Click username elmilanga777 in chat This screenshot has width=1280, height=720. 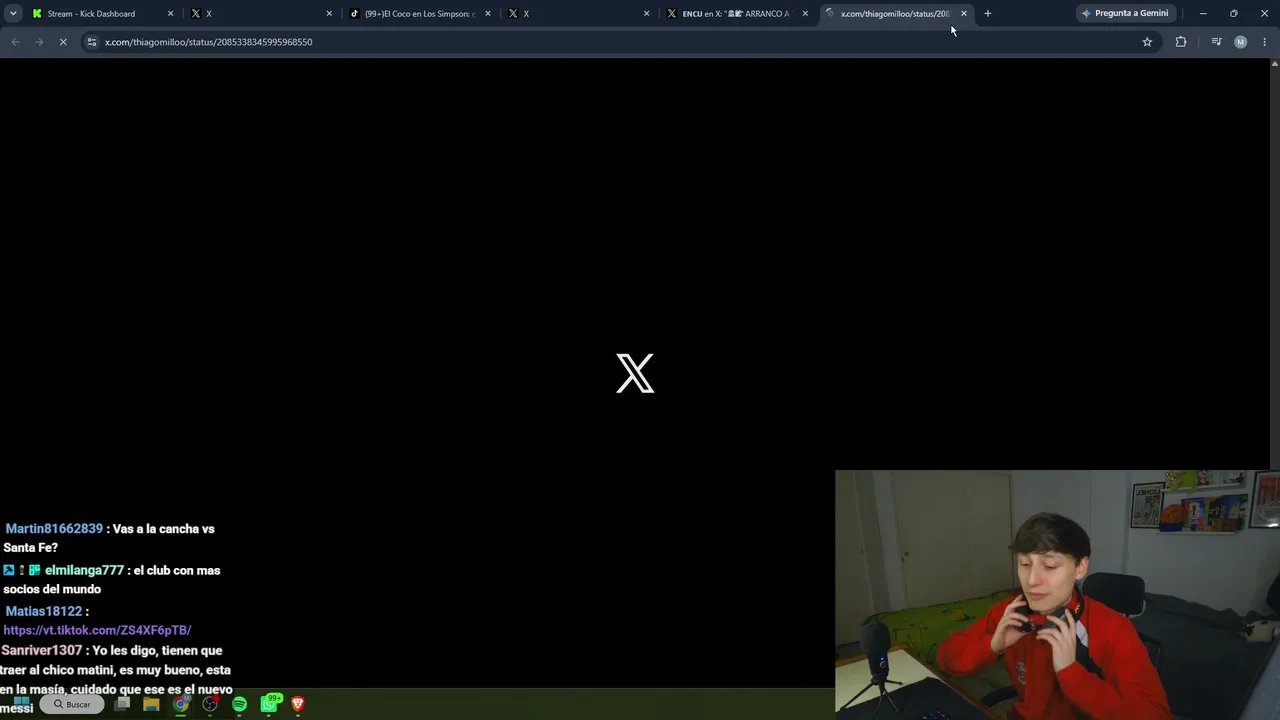(84, 570)
